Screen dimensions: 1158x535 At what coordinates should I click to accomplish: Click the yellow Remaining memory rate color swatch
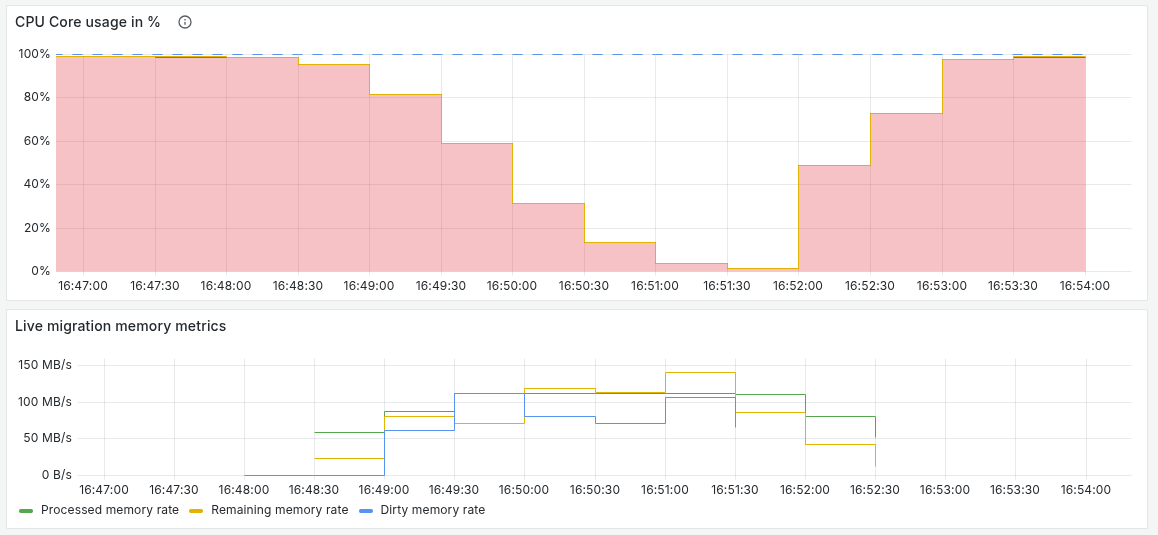196,511
